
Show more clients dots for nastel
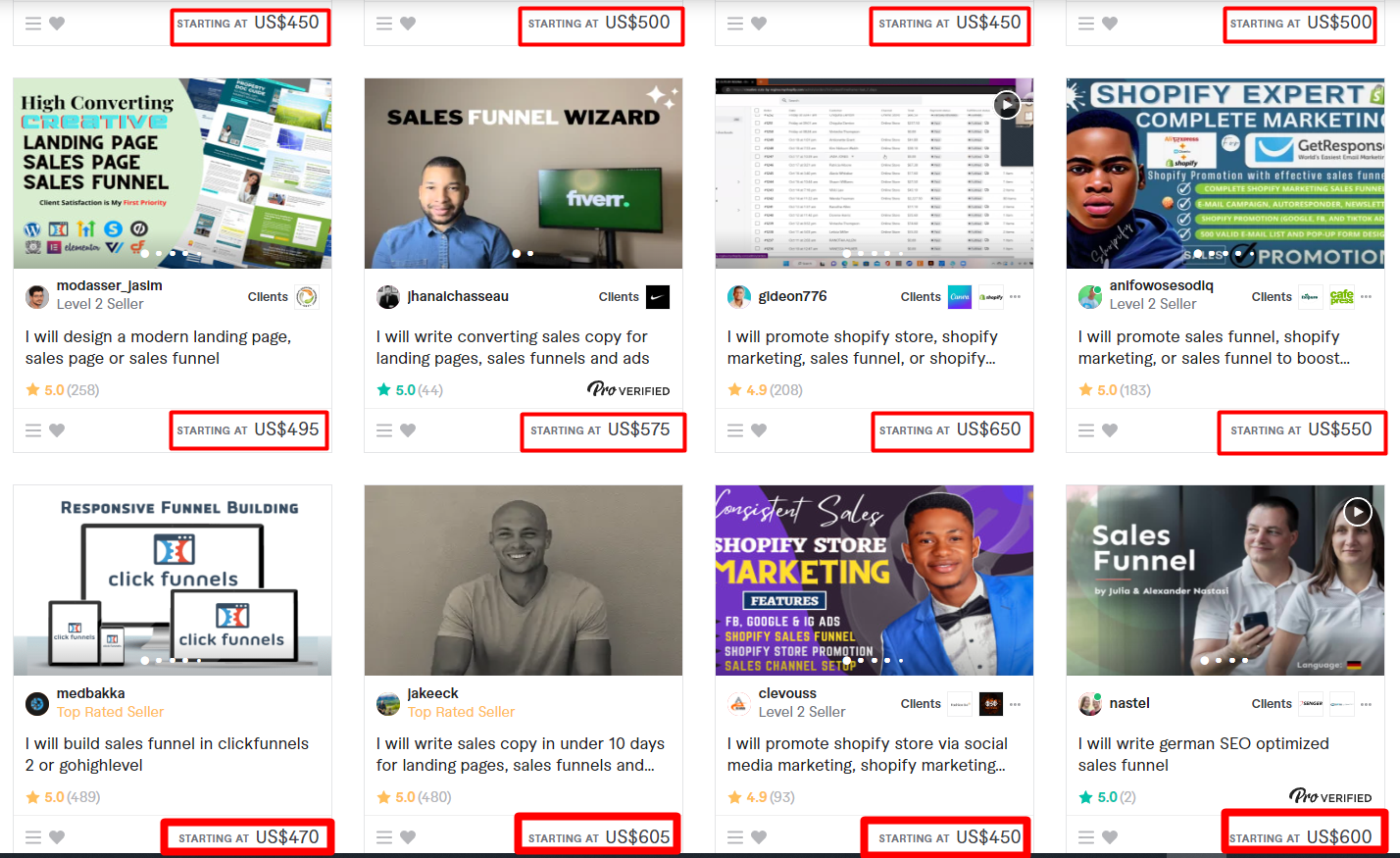tap(1366, 703)
